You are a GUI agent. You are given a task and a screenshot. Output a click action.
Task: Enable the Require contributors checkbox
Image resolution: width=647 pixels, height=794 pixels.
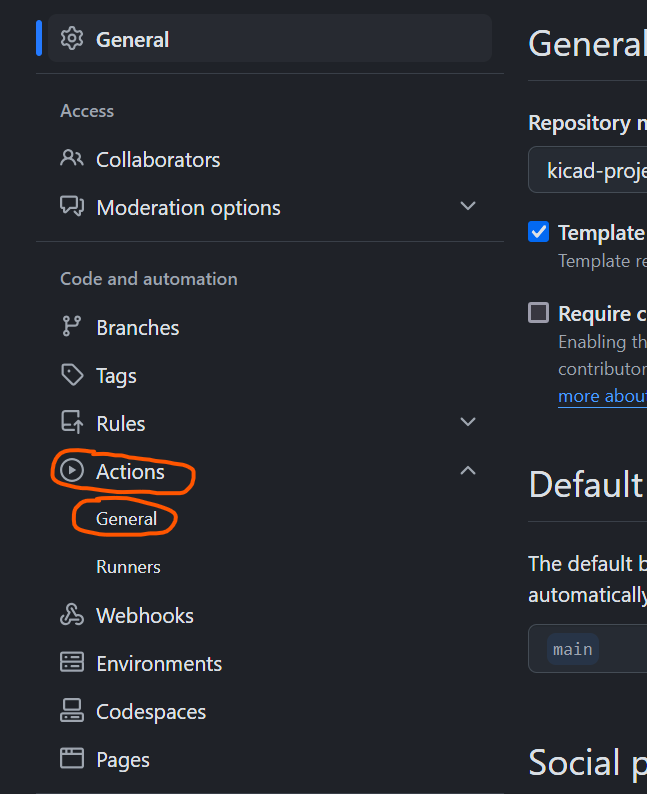point(539,313)
